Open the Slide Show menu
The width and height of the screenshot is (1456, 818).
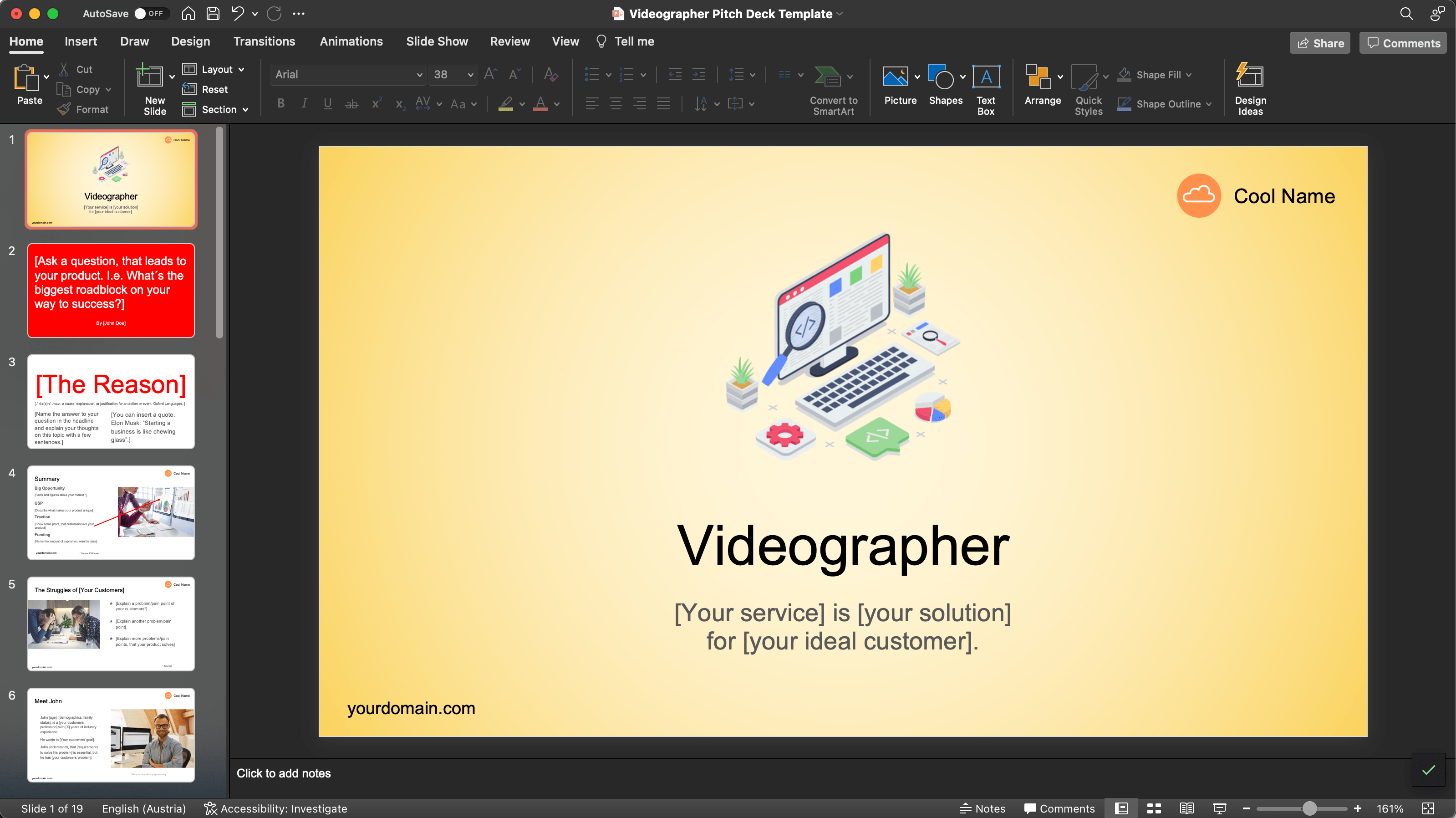pos(437,41)
